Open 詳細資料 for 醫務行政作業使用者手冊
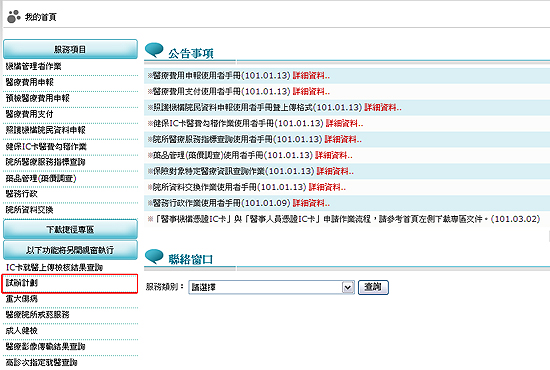 tap(311, 203)
